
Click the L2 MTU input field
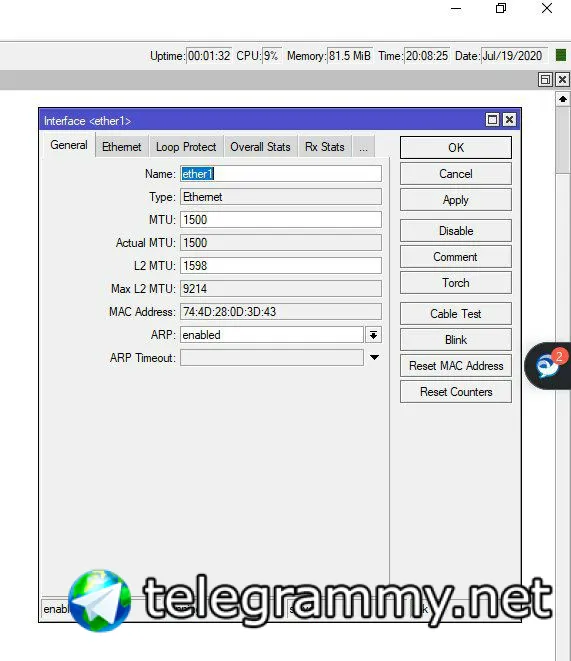point(281,266)
